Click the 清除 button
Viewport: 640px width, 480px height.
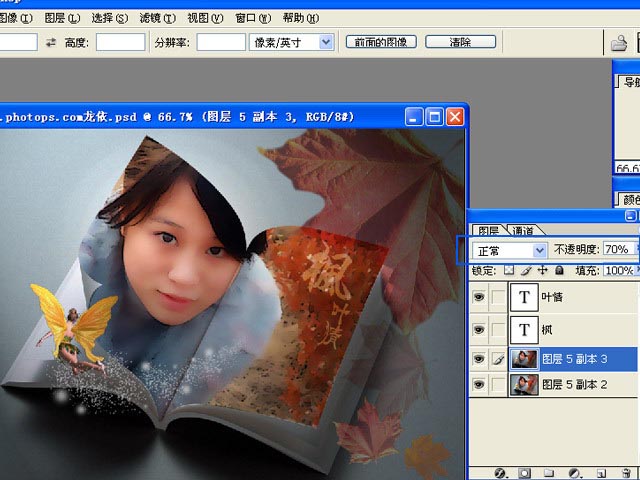pos(461,42)
